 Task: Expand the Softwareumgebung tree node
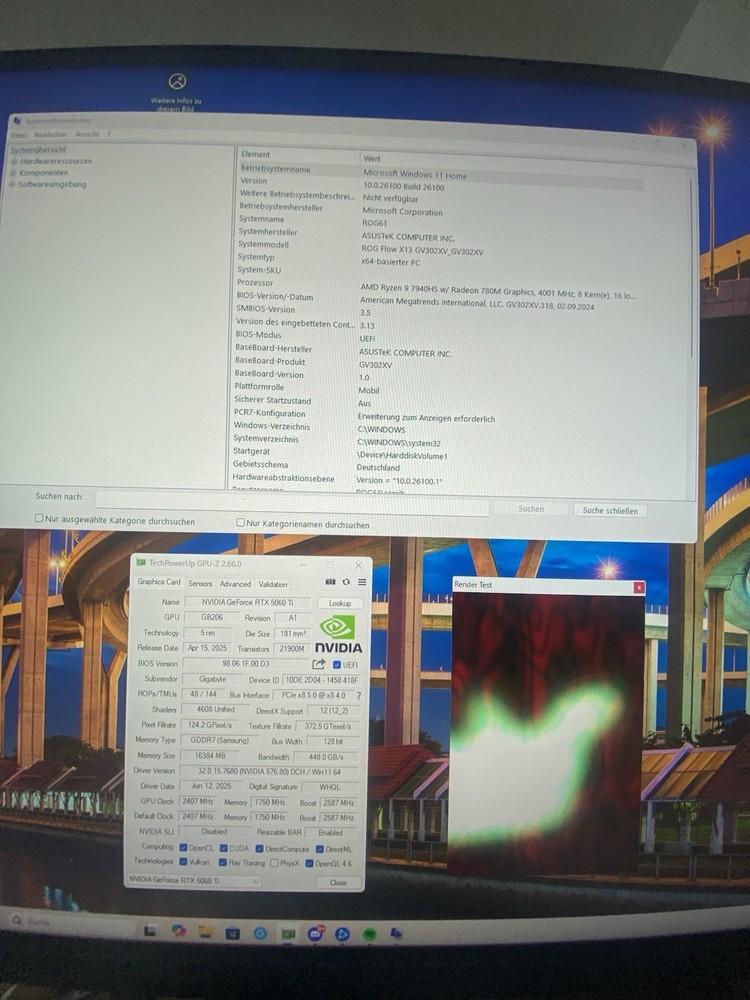[x=12, y=184]
